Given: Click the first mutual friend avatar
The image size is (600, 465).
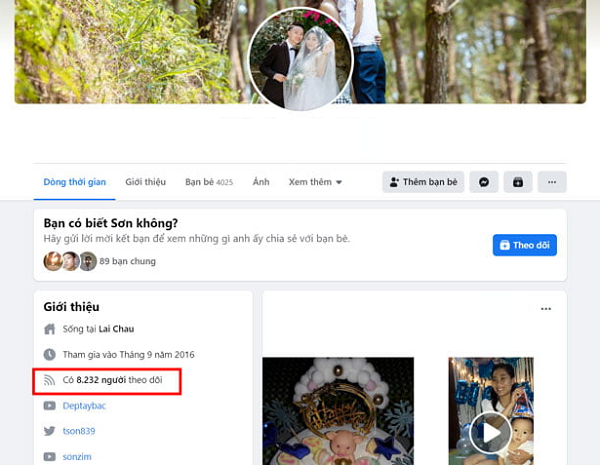Looking at the screenshot, I should (x=53, y=261).
